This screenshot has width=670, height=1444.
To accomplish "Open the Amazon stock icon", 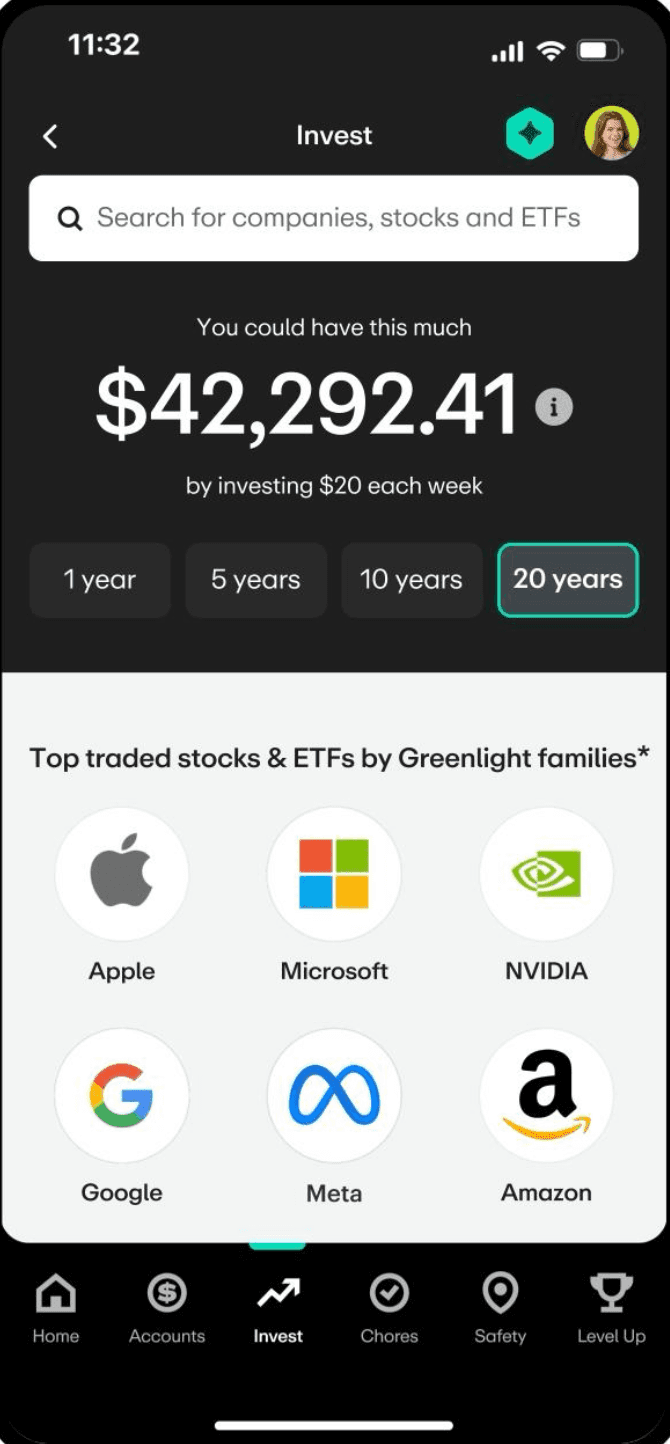I will click(546, 1095).
